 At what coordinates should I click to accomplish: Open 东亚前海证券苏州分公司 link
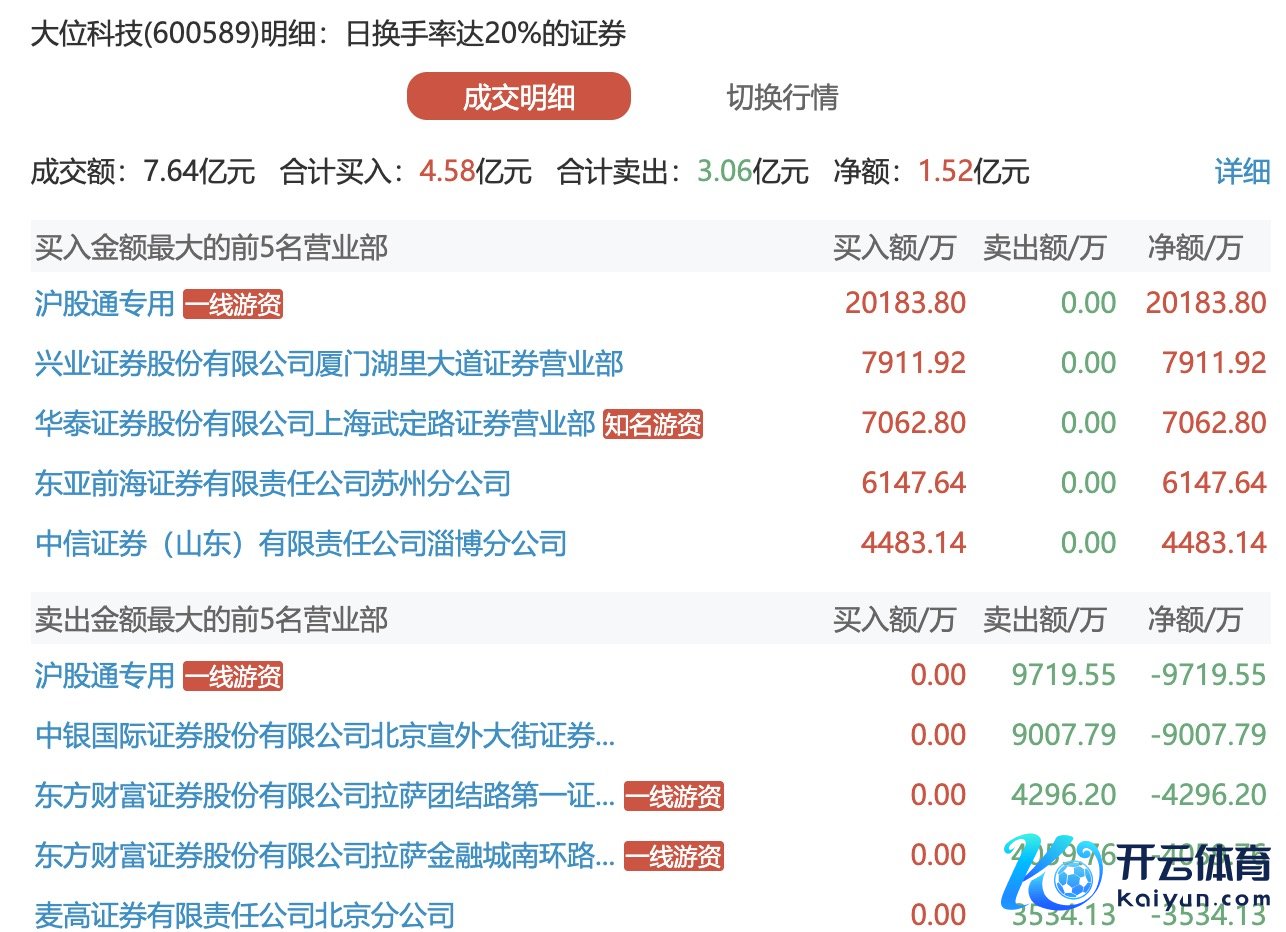[273, 484]
